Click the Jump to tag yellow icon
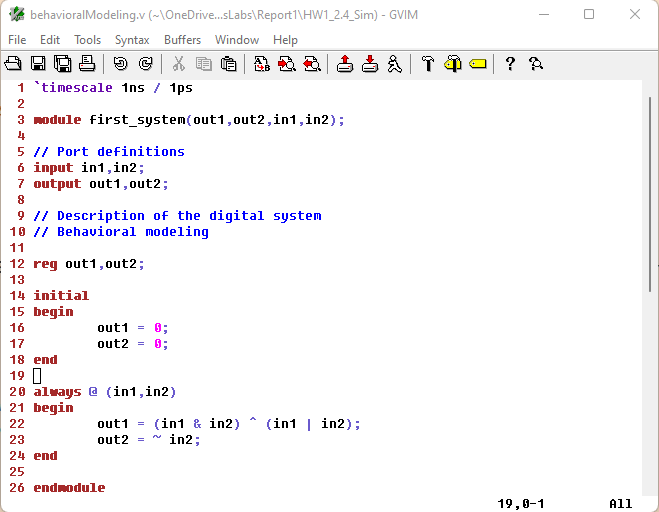This screenshot has width=659, height=512. [478, 64]
